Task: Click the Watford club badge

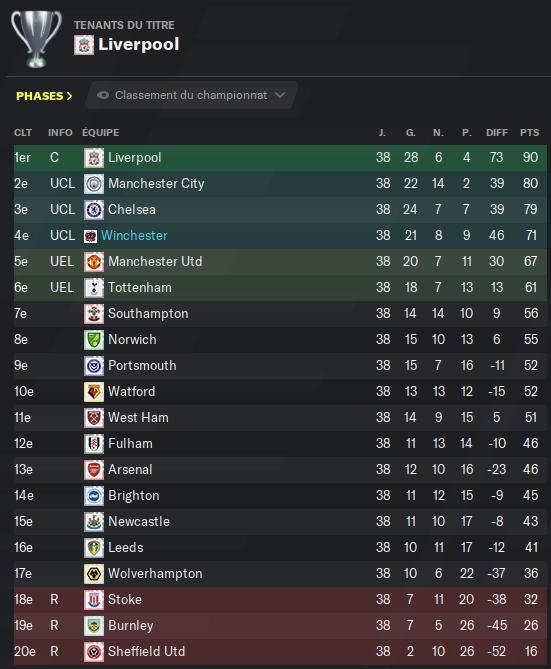Action: [94, 392]
